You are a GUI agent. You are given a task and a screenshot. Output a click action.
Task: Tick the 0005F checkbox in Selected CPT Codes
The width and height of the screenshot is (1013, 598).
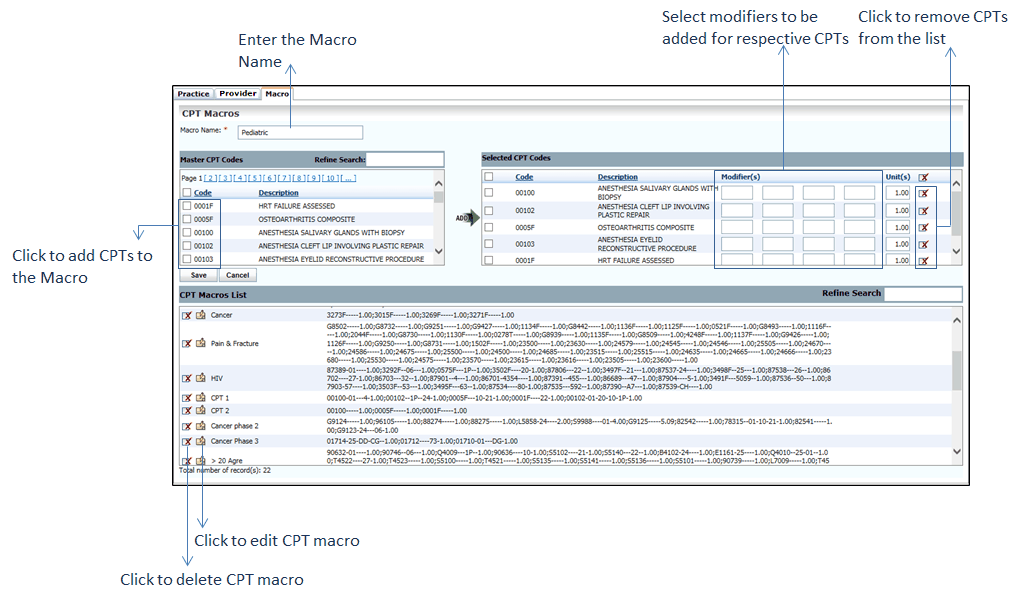pos(489,227)
